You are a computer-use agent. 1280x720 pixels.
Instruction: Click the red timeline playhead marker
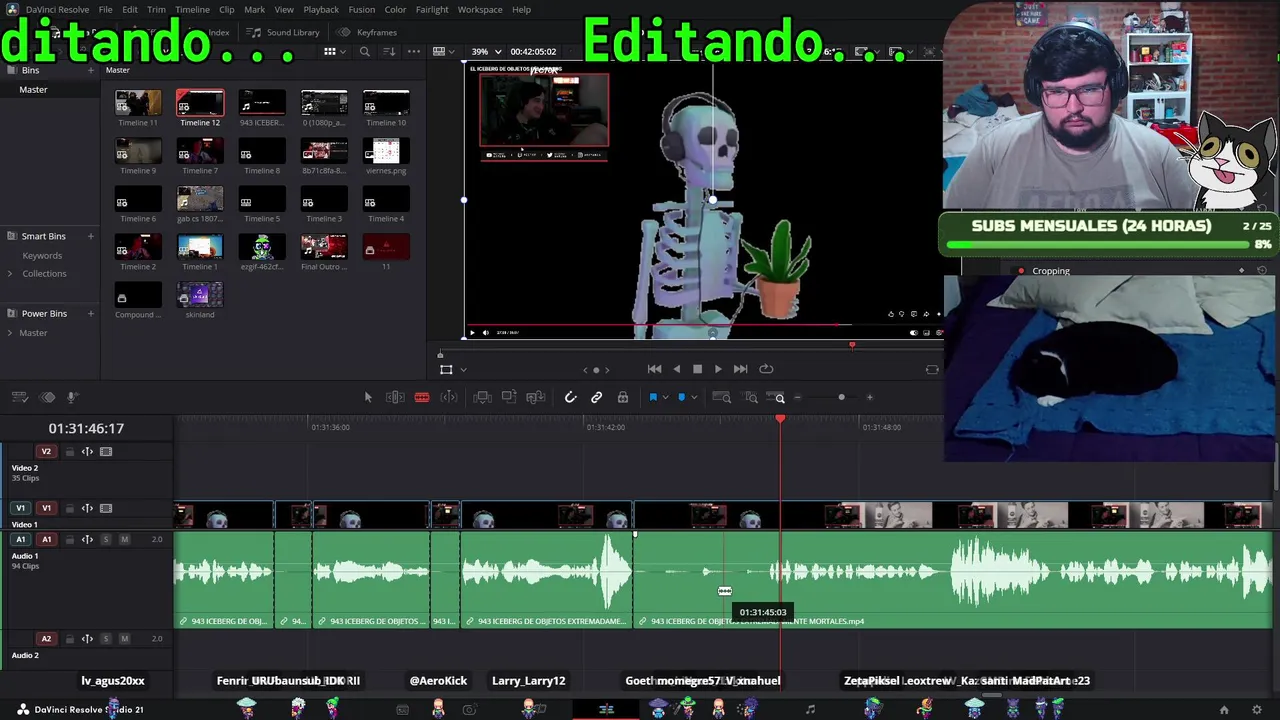coord(780,419)
